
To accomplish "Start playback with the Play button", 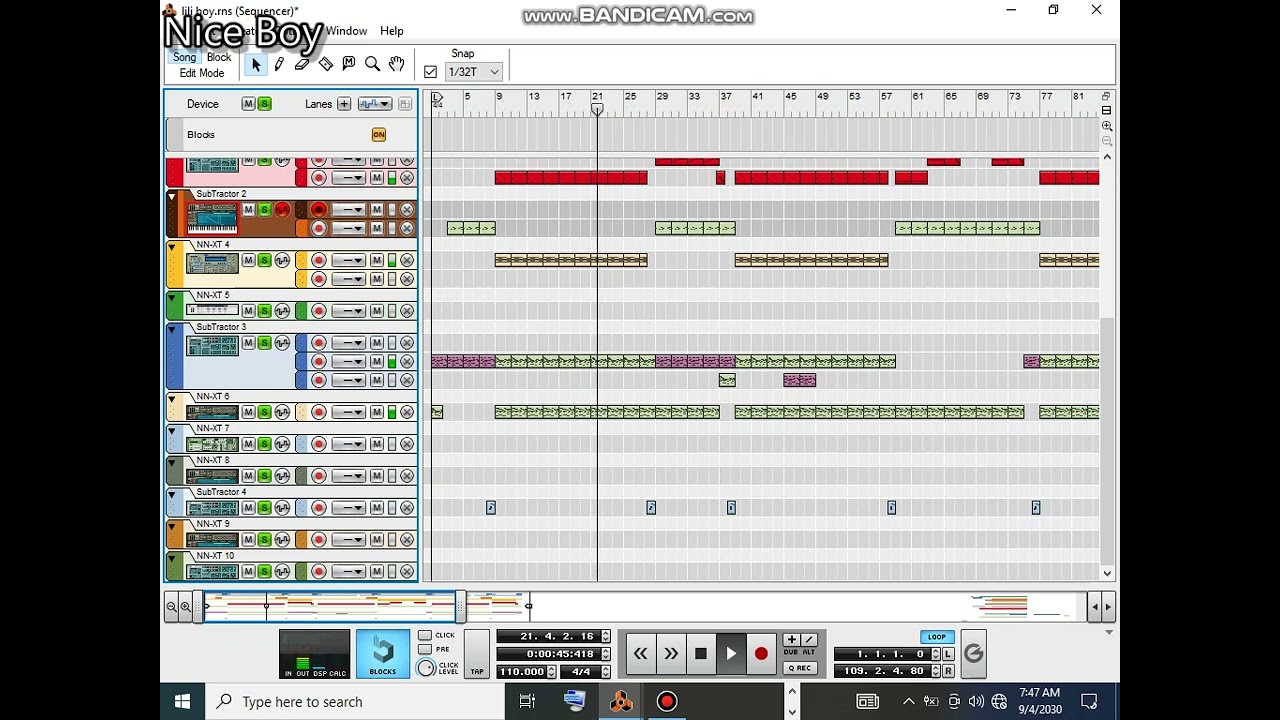I will [x=731, y=654].
